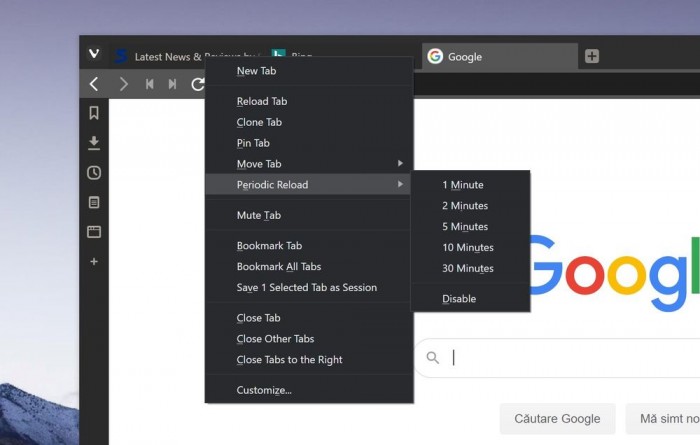Switch to the Google tab
The image size is (700, 445).
[498, 57]
